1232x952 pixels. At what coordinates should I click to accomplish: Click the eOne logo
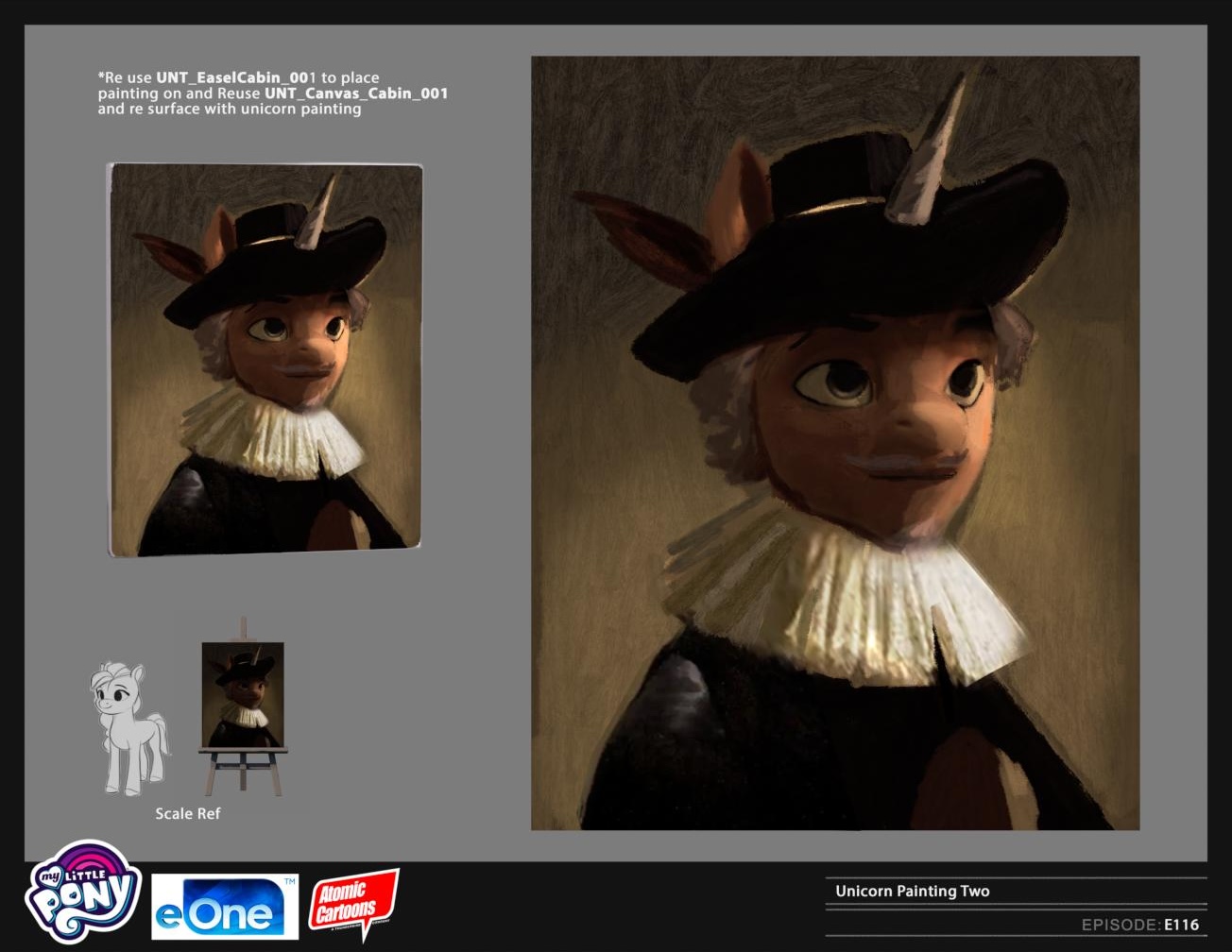tap(225, 907)
